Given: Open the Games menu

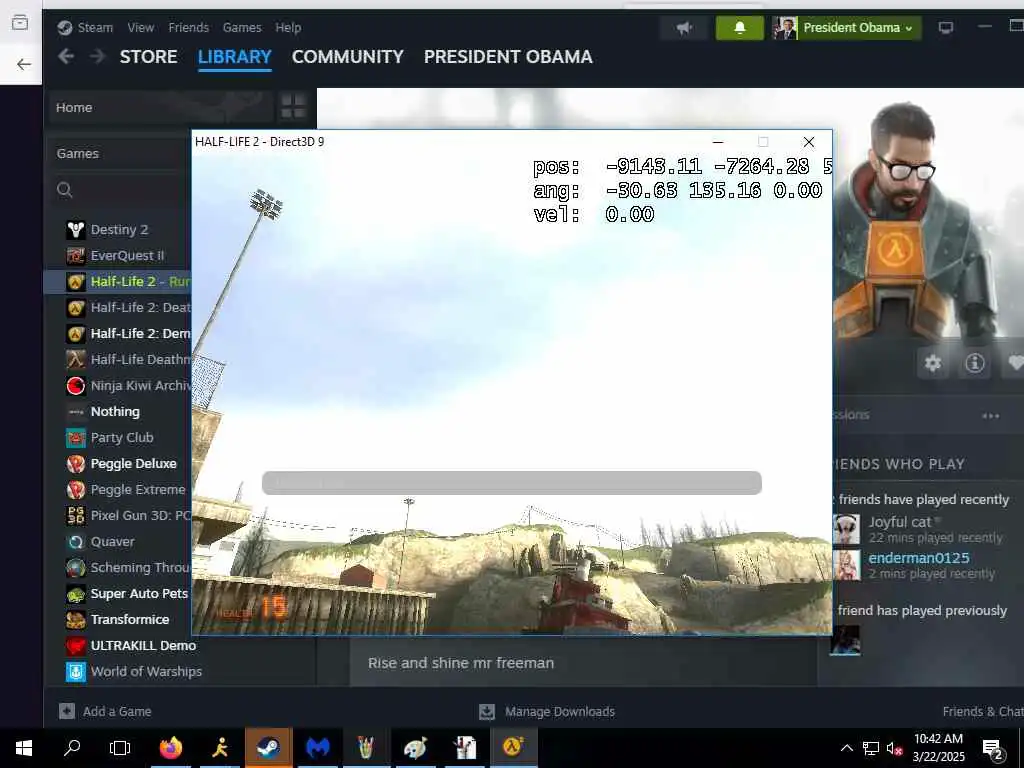Looking at the screenshot, I should [x=242, y=27].
